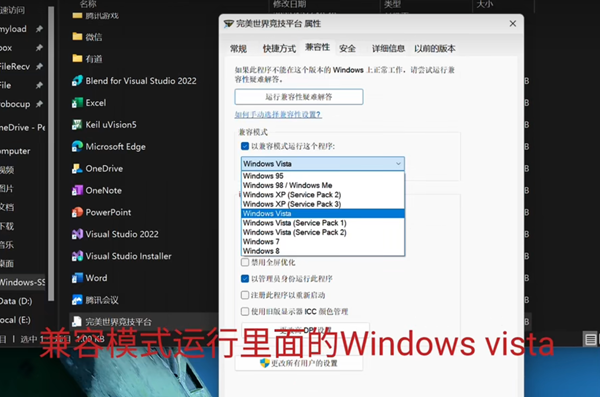Open the 兼容性 tab
This screenshot has height=397, width=600.
317,47
